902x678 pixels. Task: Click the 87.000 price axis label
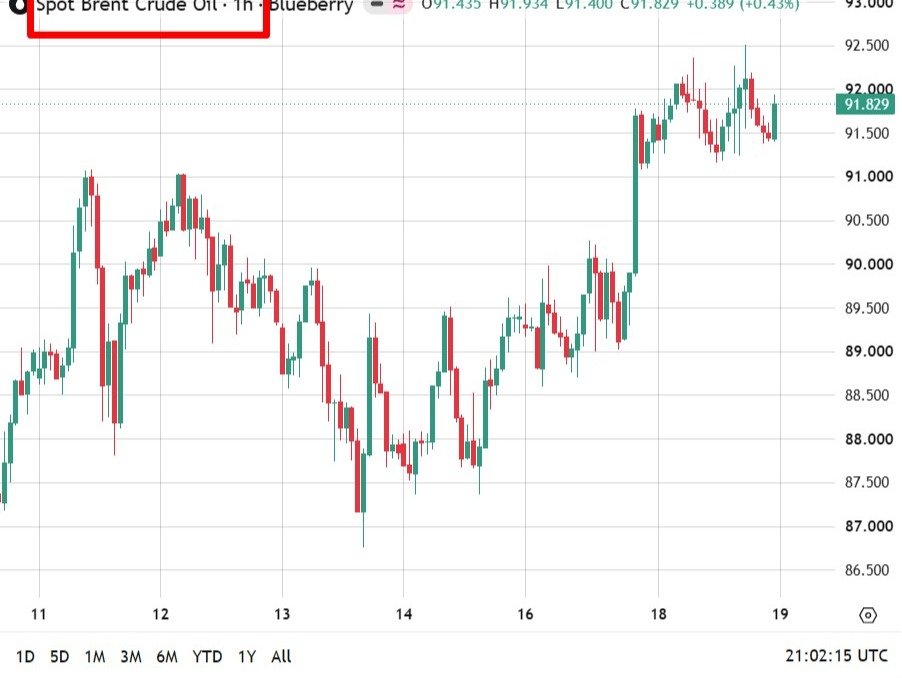869,526
